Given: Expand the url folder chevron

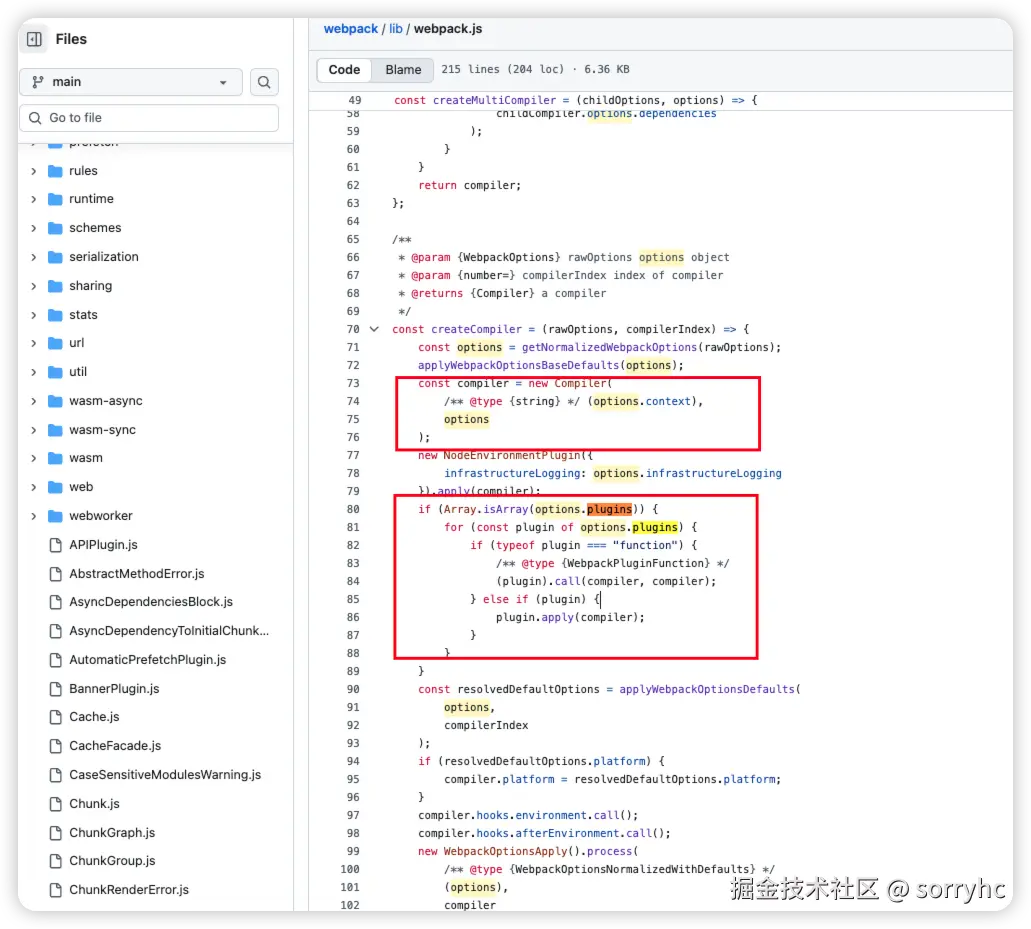Looking at the screenshot, I should [x=34, y=343].
